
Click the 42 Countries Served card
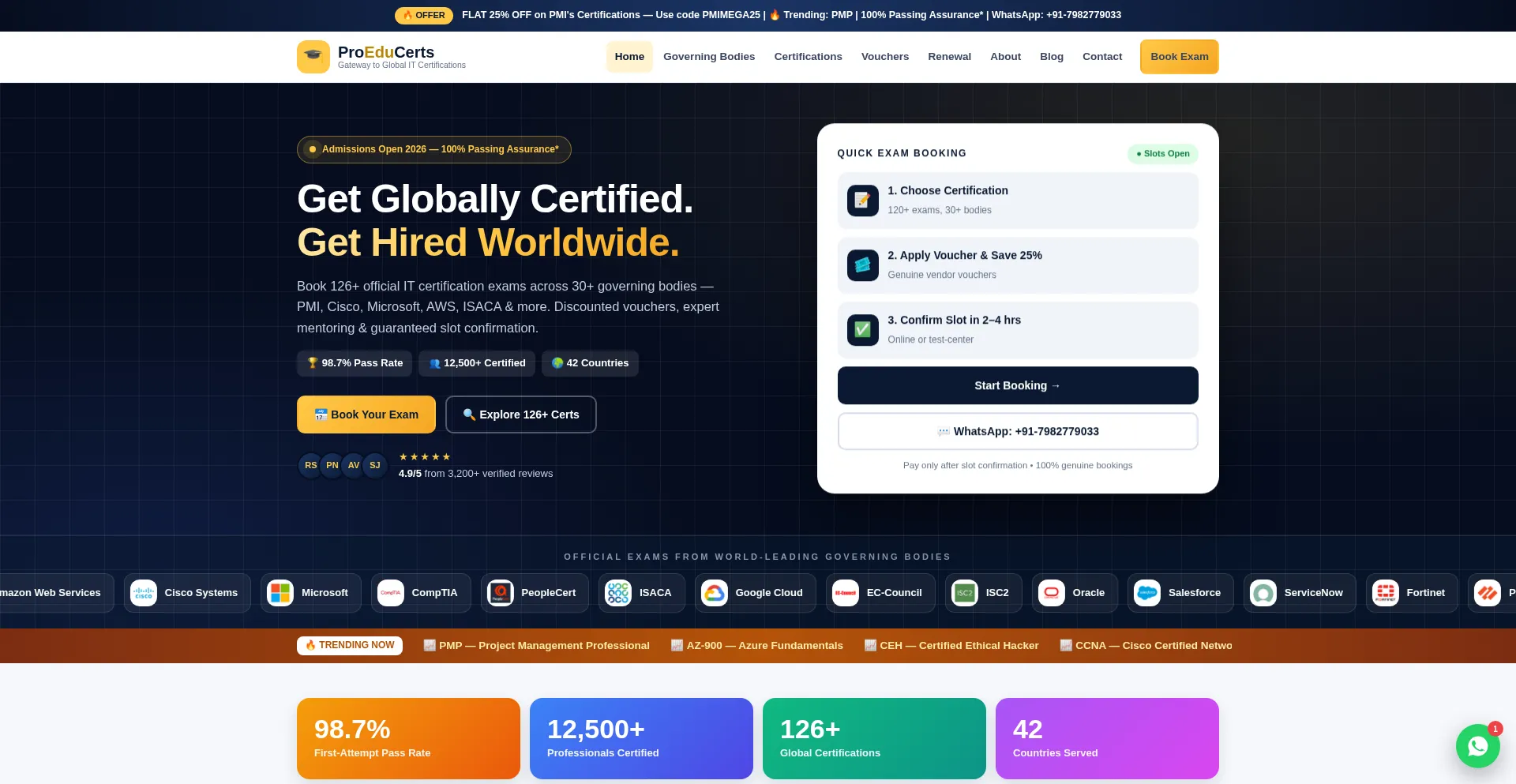1107,739
